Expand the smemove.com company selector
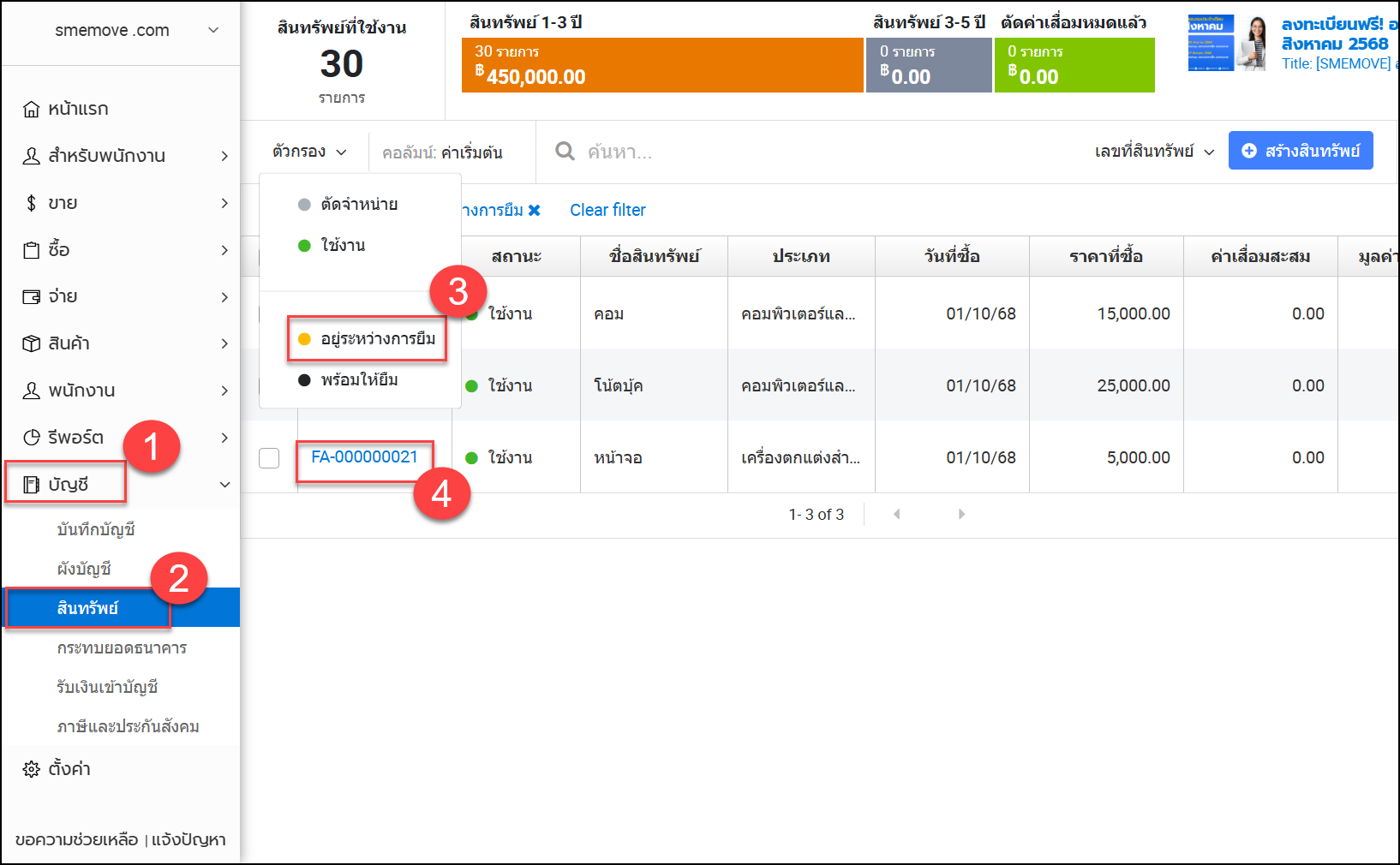The height and width of the screenshot is (865, 1400). (213, 31)
